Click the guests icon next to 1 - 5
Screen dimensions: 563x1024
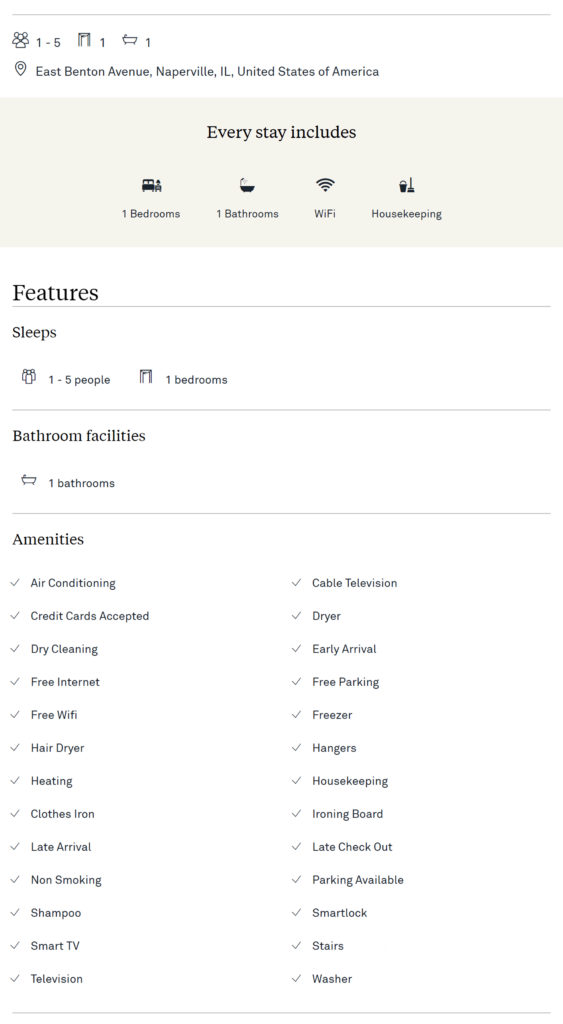click(21, 40)
